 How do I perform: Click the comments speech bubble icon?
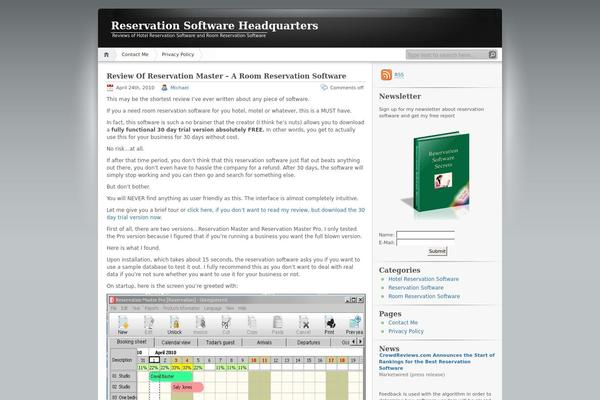click(324, 88)
